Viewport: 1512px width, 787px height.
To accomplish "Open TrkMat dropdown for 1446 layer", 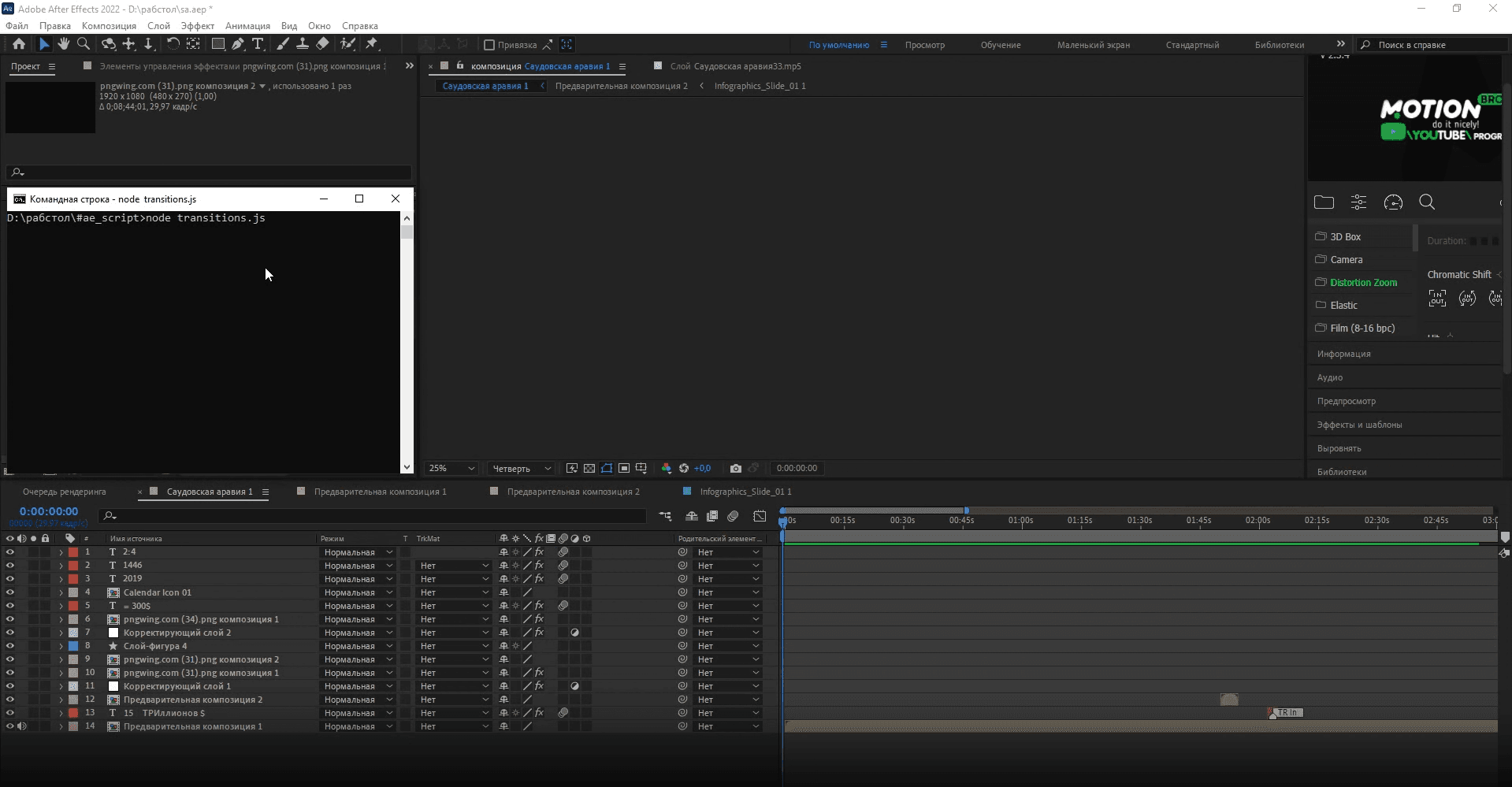I will tap(454, 566).
